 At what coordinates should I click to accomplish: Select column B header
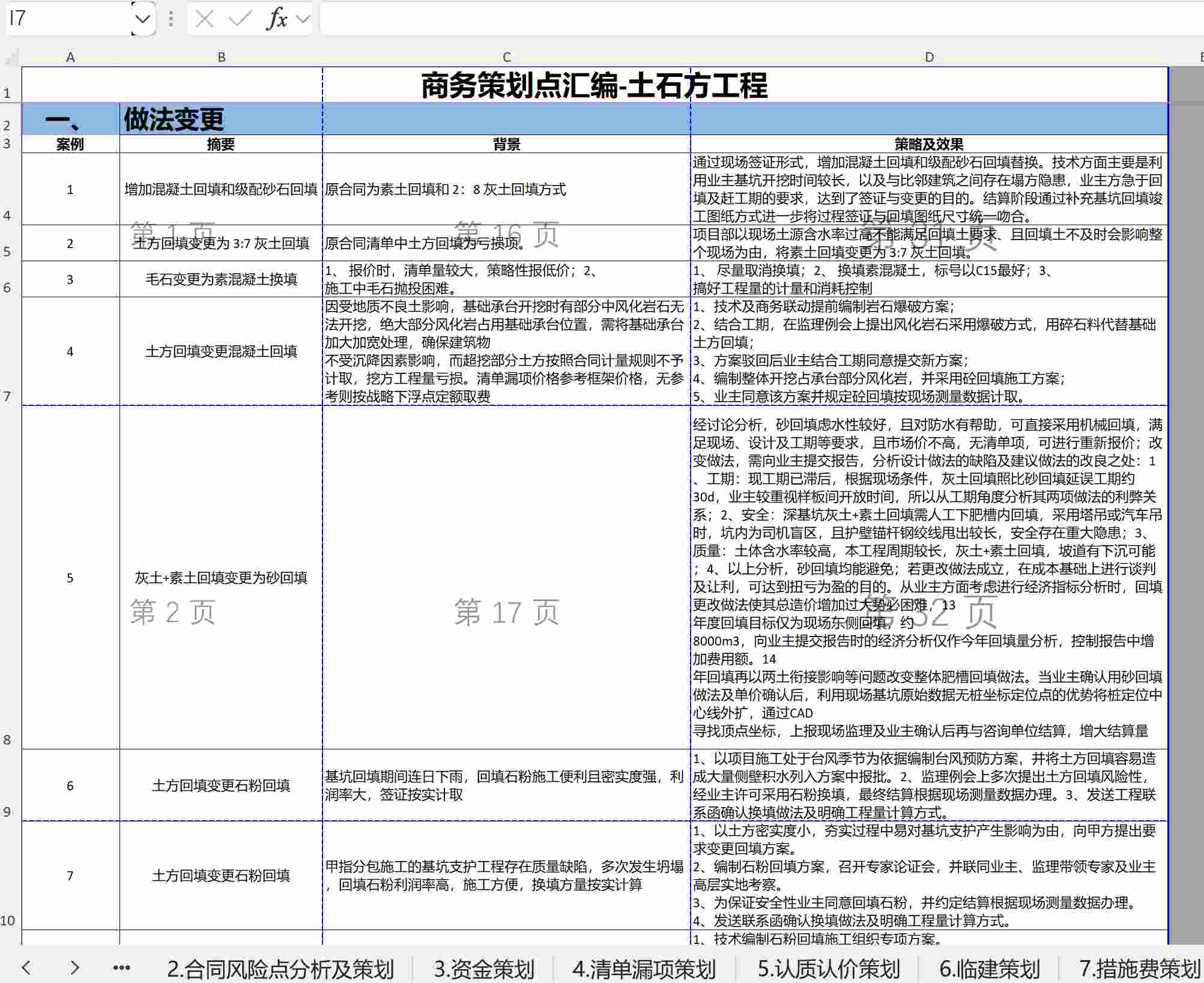tap(221, 58)
